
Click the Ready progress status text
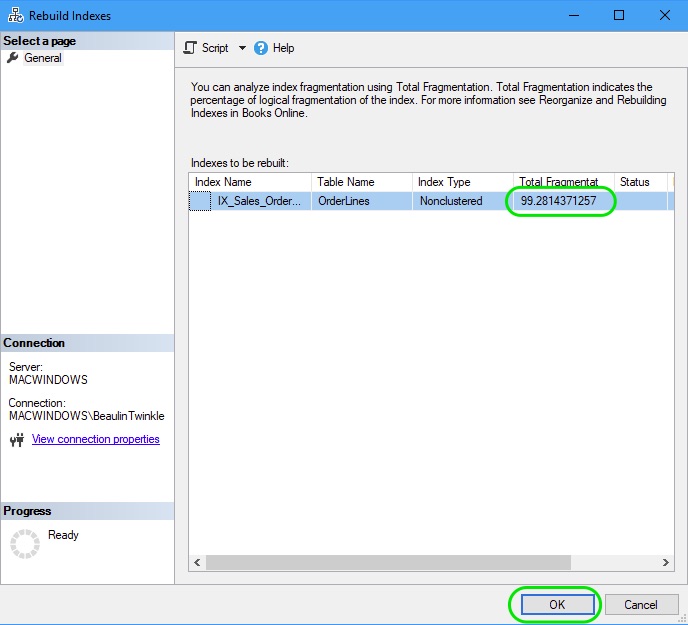pos(63,535)
